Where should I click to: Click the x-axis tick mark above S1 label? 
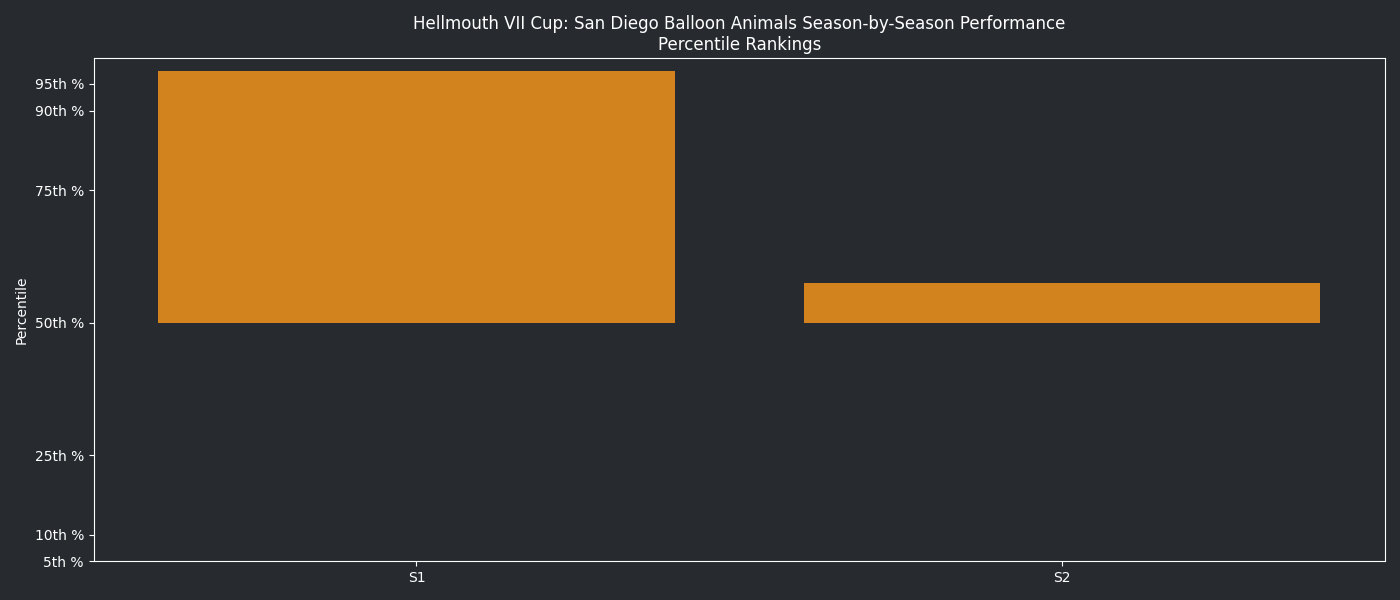[x=417, y=564]
